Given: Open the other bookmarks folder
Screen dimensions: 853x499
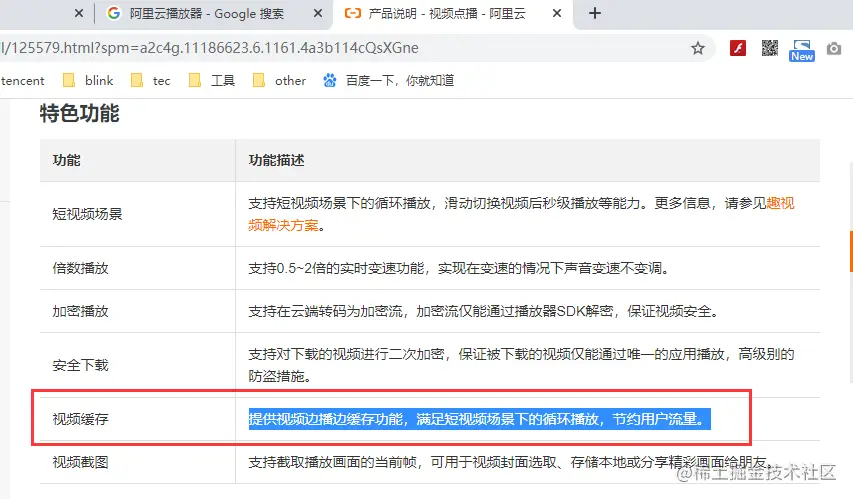Looking at the screenshot, I should click(279, 81).
